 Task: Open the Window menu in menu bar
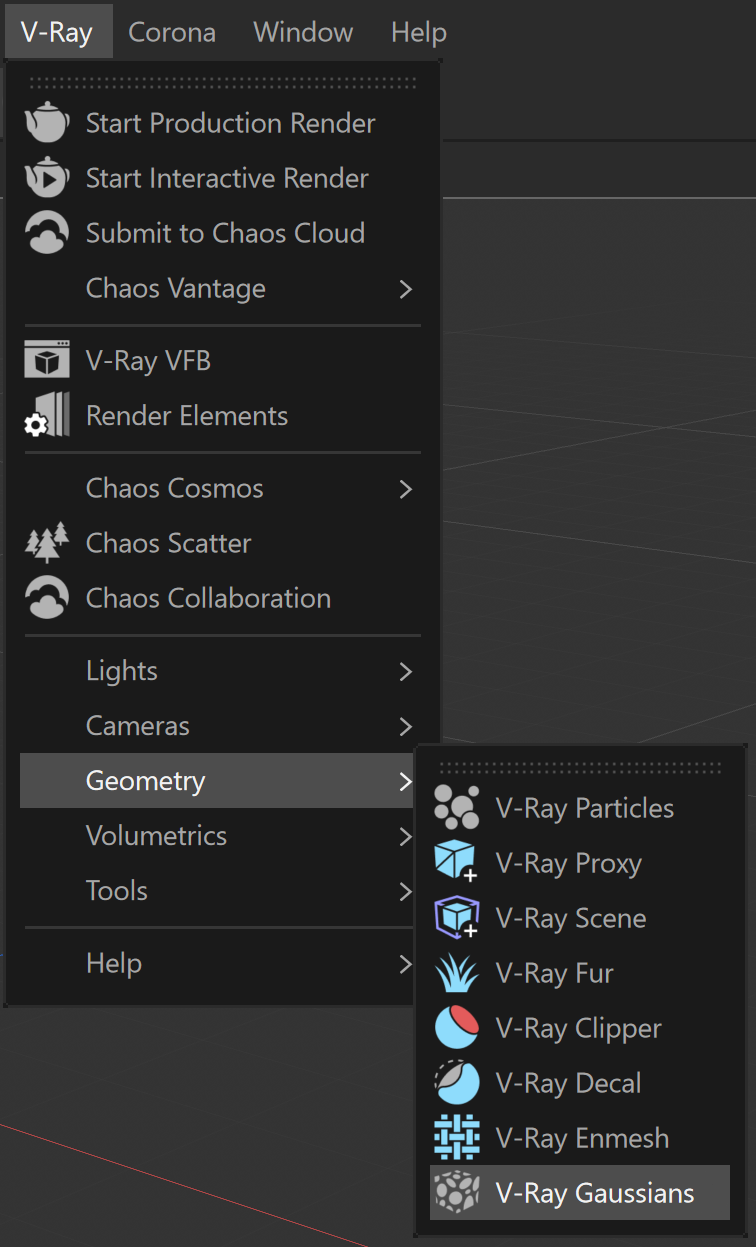(x=303, y=32)
